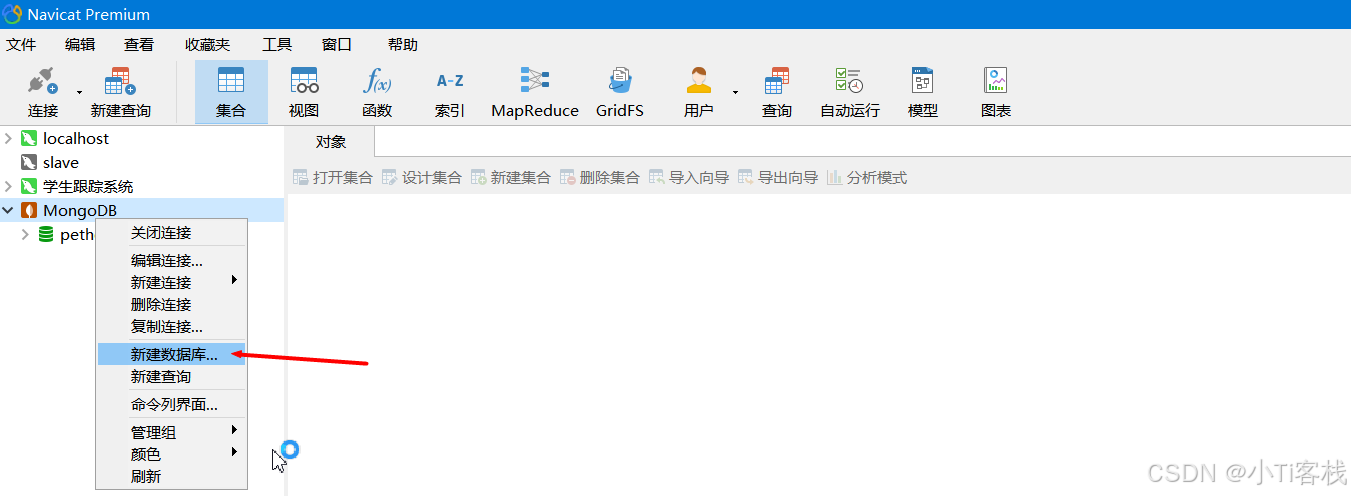Open the dropdown arrow beside 用户

point(735,92)
